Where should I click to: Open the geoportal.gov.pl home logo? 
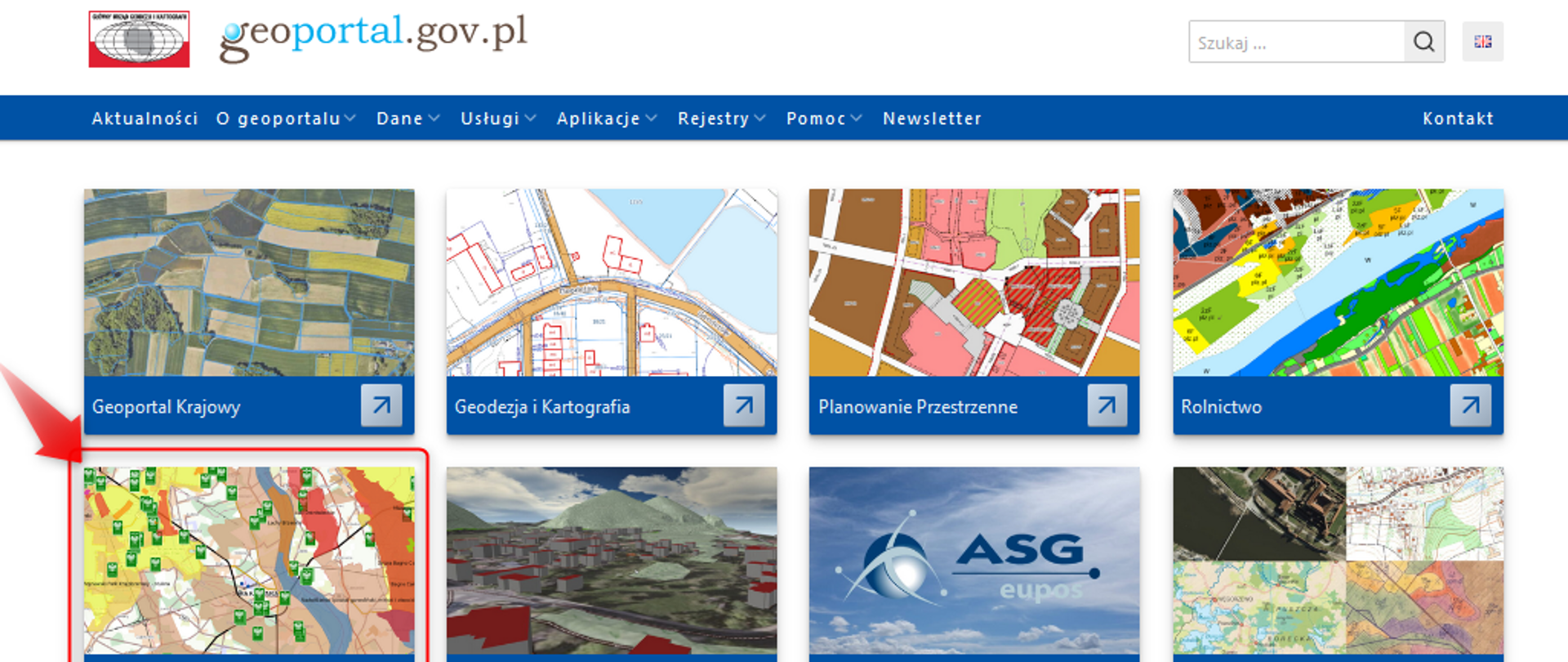click(373, 37)
